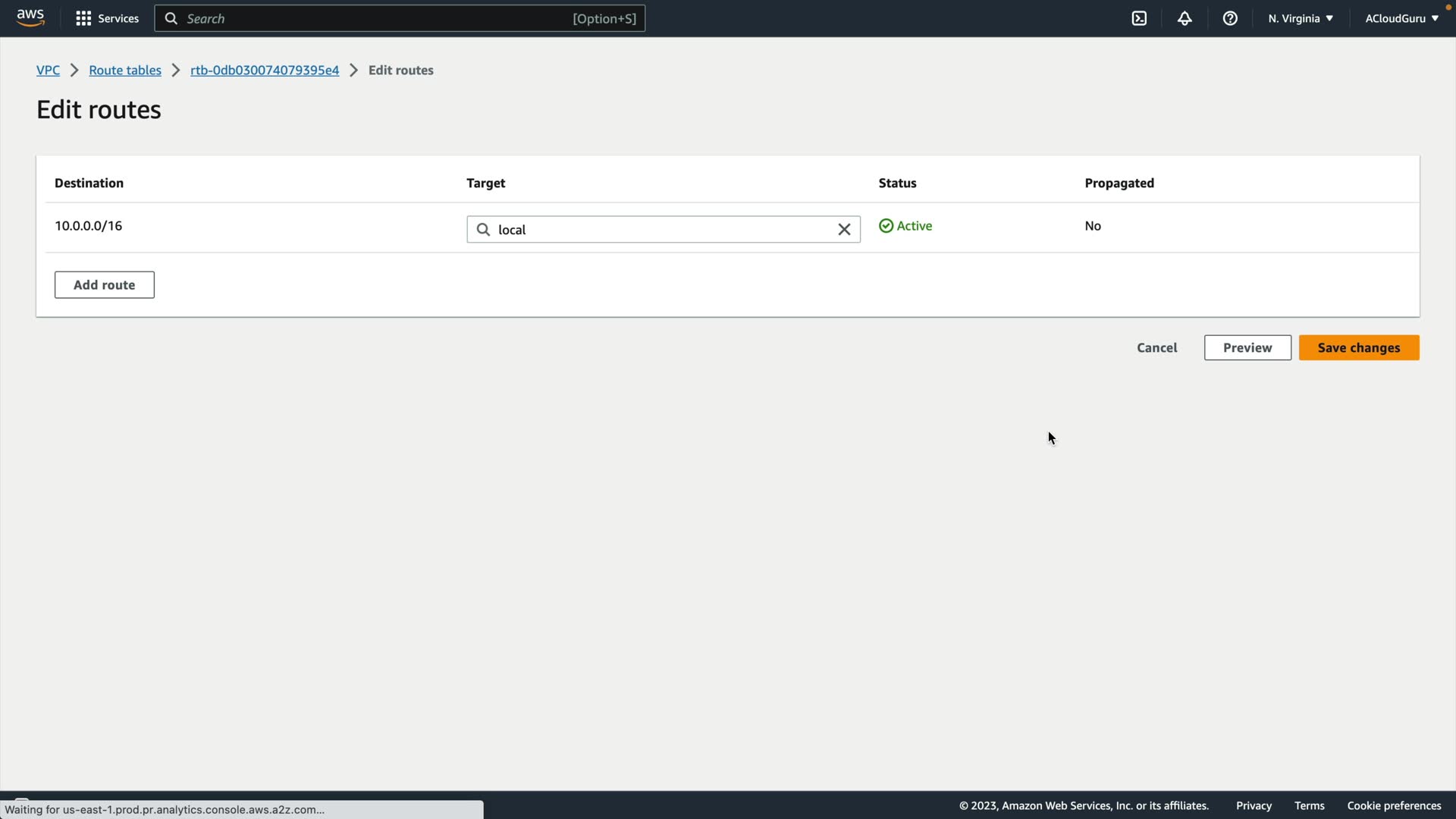Click the top search magnifier icon

(x=171, y=18)
